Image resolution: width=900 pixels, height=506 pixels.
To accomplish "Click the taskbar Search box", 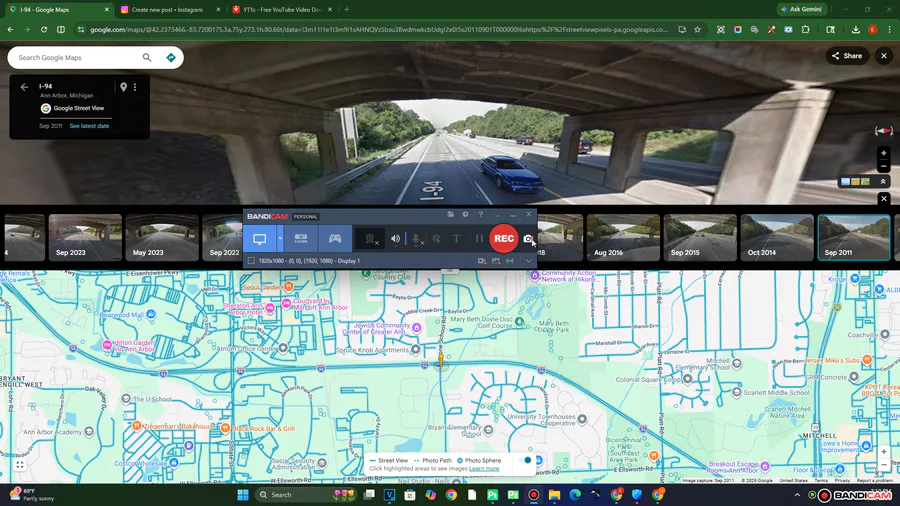I will tap(304, 495).
